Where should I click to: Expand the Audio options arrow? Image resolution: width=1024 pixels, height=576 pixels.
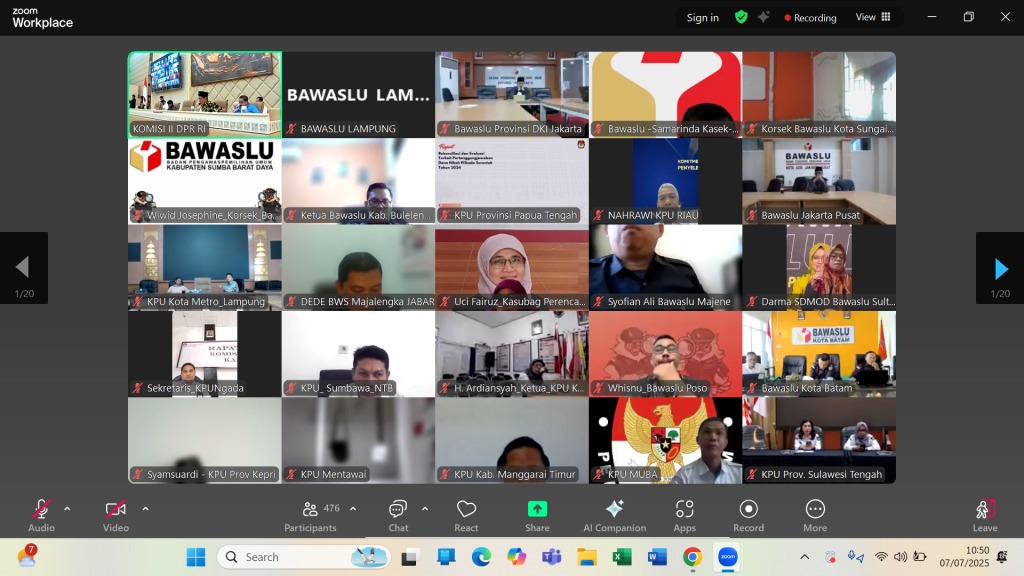pos(67,509)
